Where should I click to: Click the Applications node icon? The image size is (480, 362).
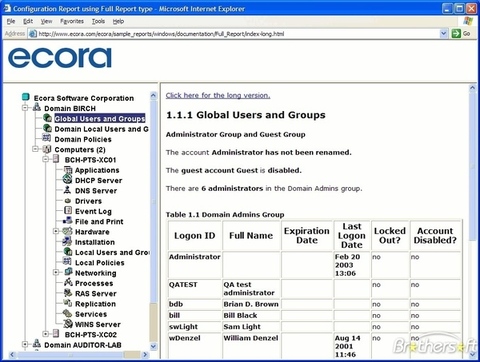tap(68, 170)
